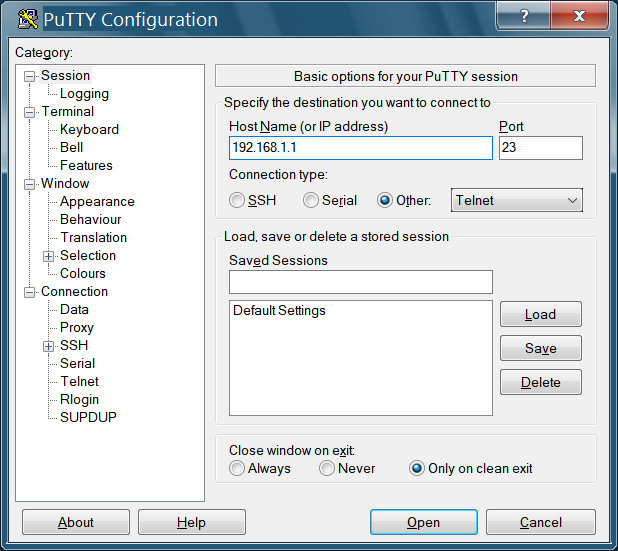Open the Terminal category

(67, 112)
